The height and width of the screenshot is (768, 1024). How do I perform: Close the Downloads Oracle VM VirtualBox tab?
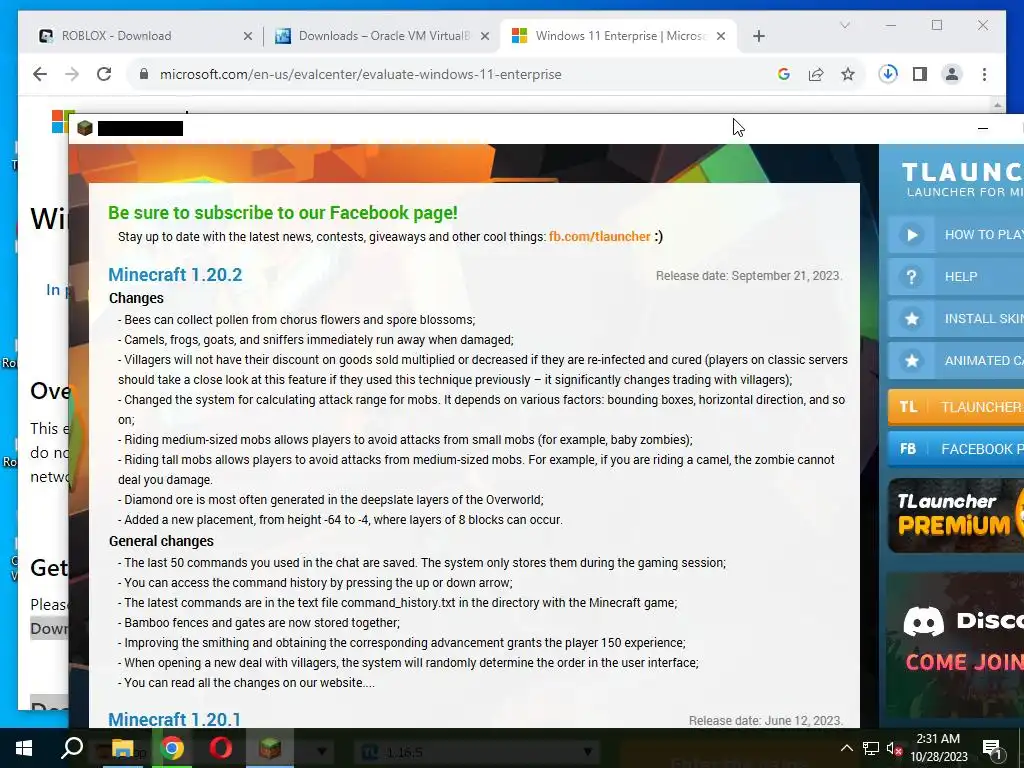click(x=485, y=36)
